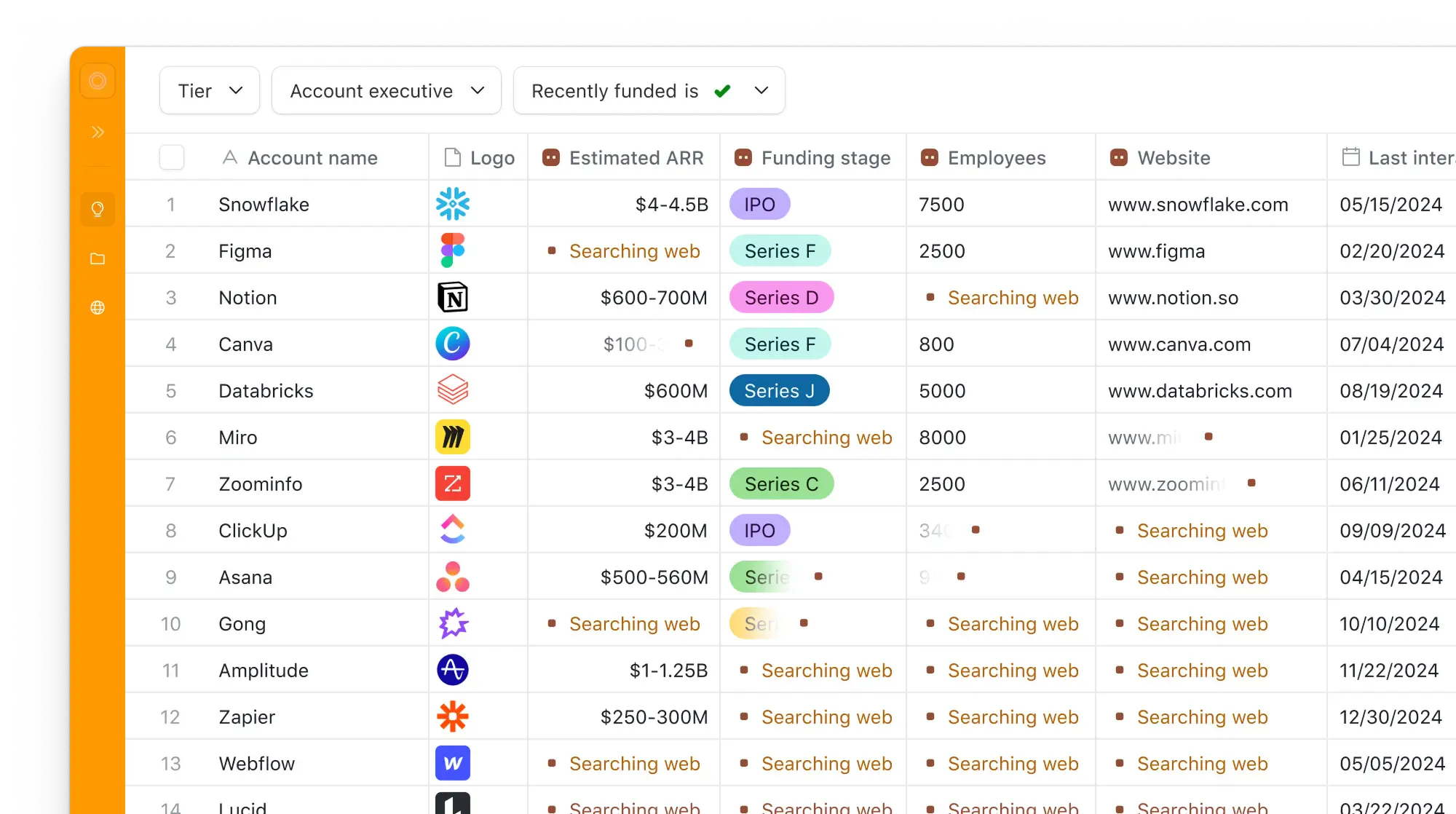Viewport: 1456px width, 814px height.
Task: Click the Series J tag for Databricks
Action: tap(780, 391)
